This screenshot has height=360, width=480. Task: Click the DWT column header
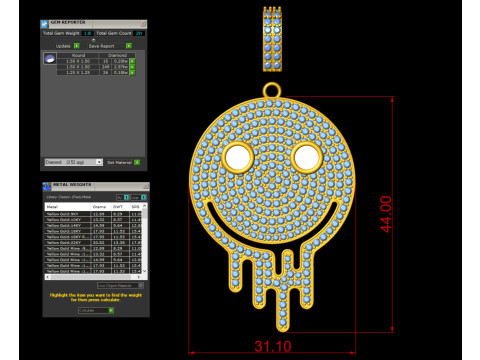(120, 207)
